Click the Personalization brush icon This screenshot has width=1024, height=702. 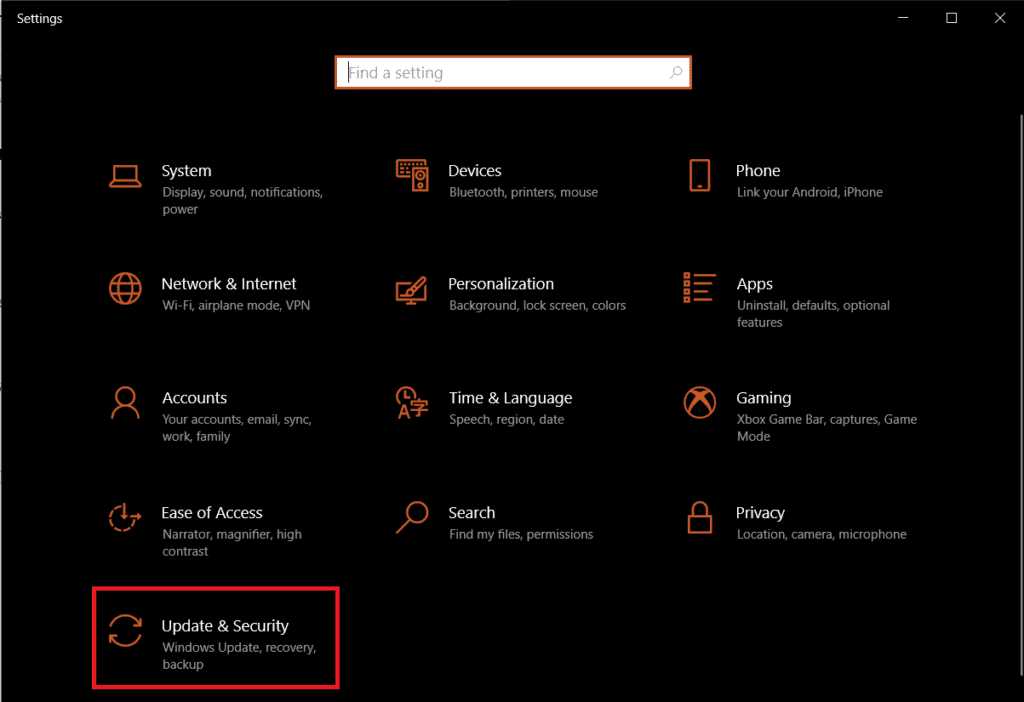click(412, 289)
